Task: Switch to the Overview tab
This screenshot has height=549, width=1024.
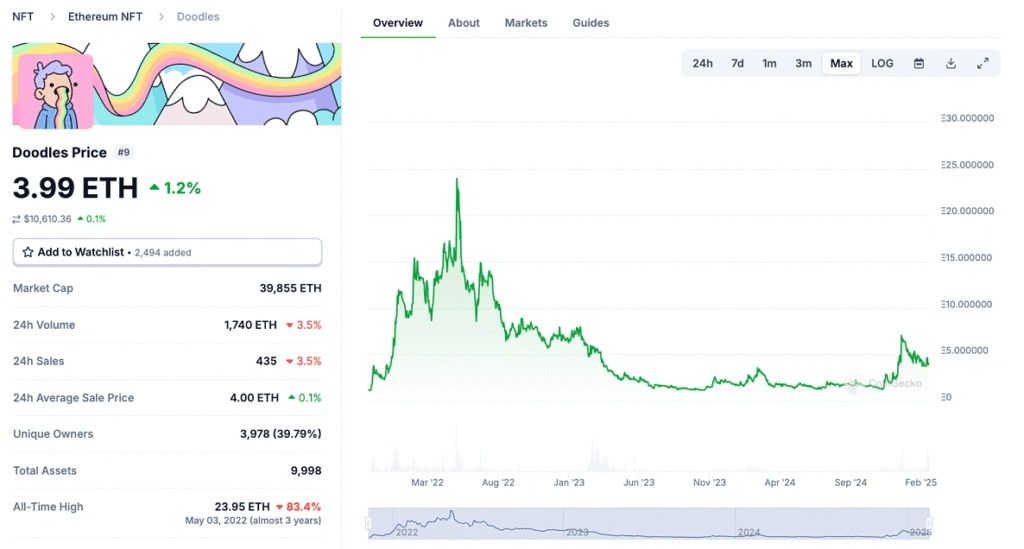Action: point(398,23)
